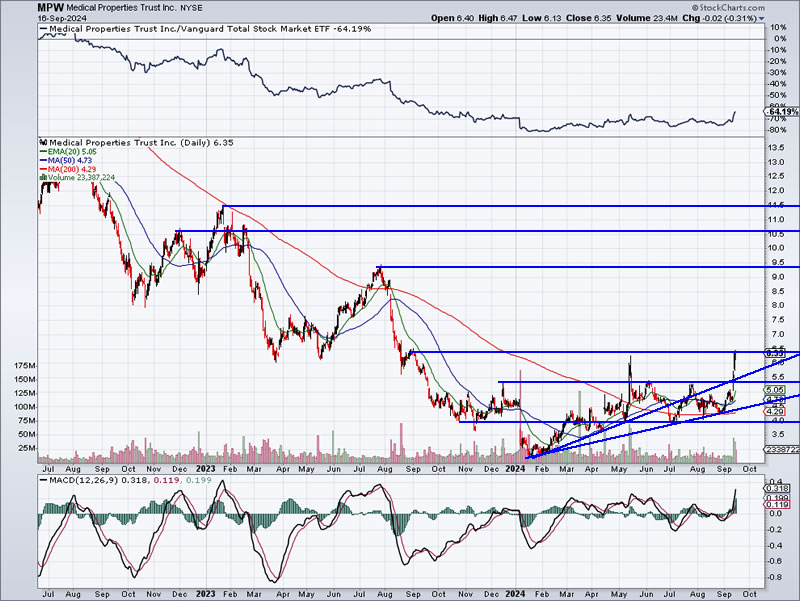Viewport: 800px width, 601px height.
Task: Select the MA(50) 4.73 legend entry
Action: (x=66, y=160)
